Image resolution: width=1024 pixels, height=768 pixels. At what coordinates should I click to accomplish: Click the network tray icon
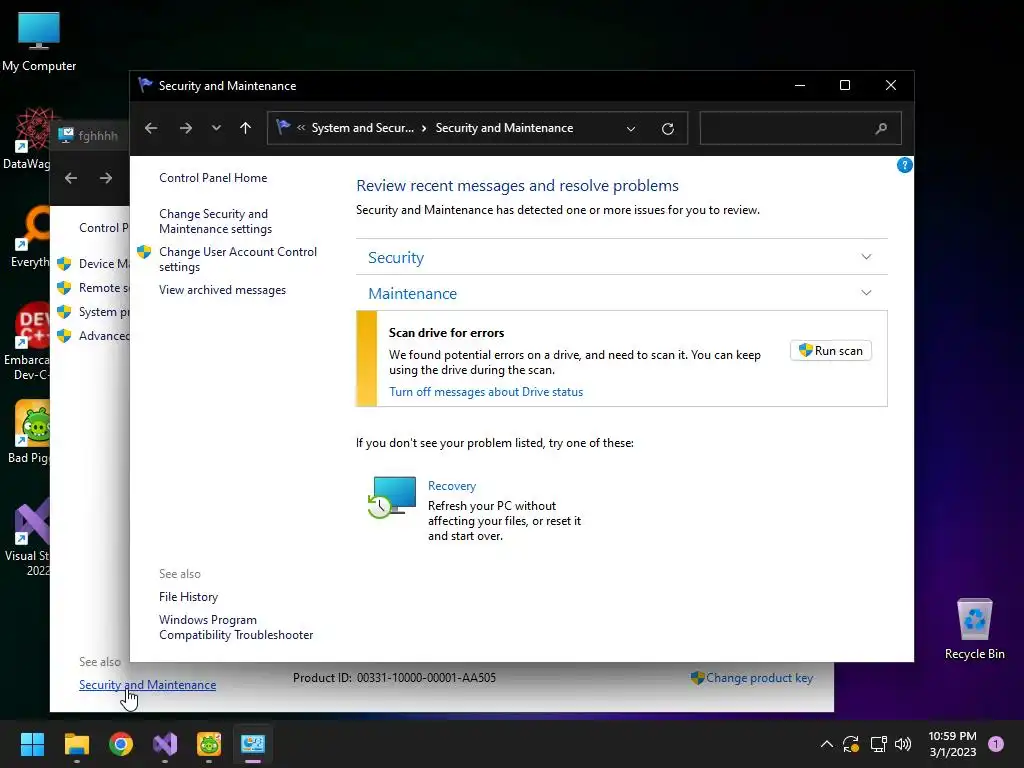[x=878, y=744]
